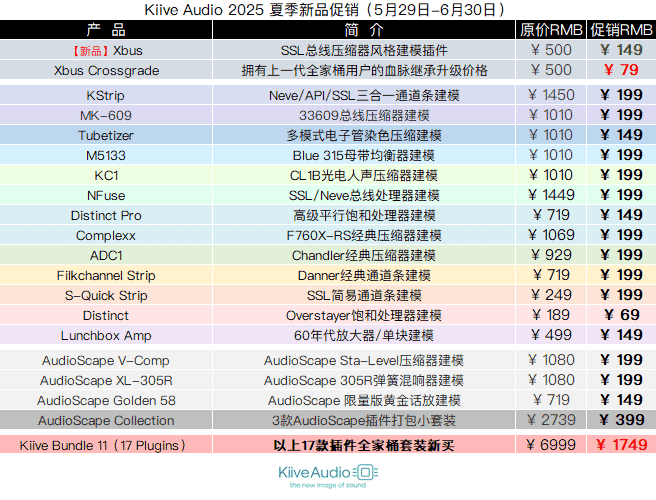Select the AudioScape V-Comp cell
Viewport: 656px width, 500px height.
106,360
